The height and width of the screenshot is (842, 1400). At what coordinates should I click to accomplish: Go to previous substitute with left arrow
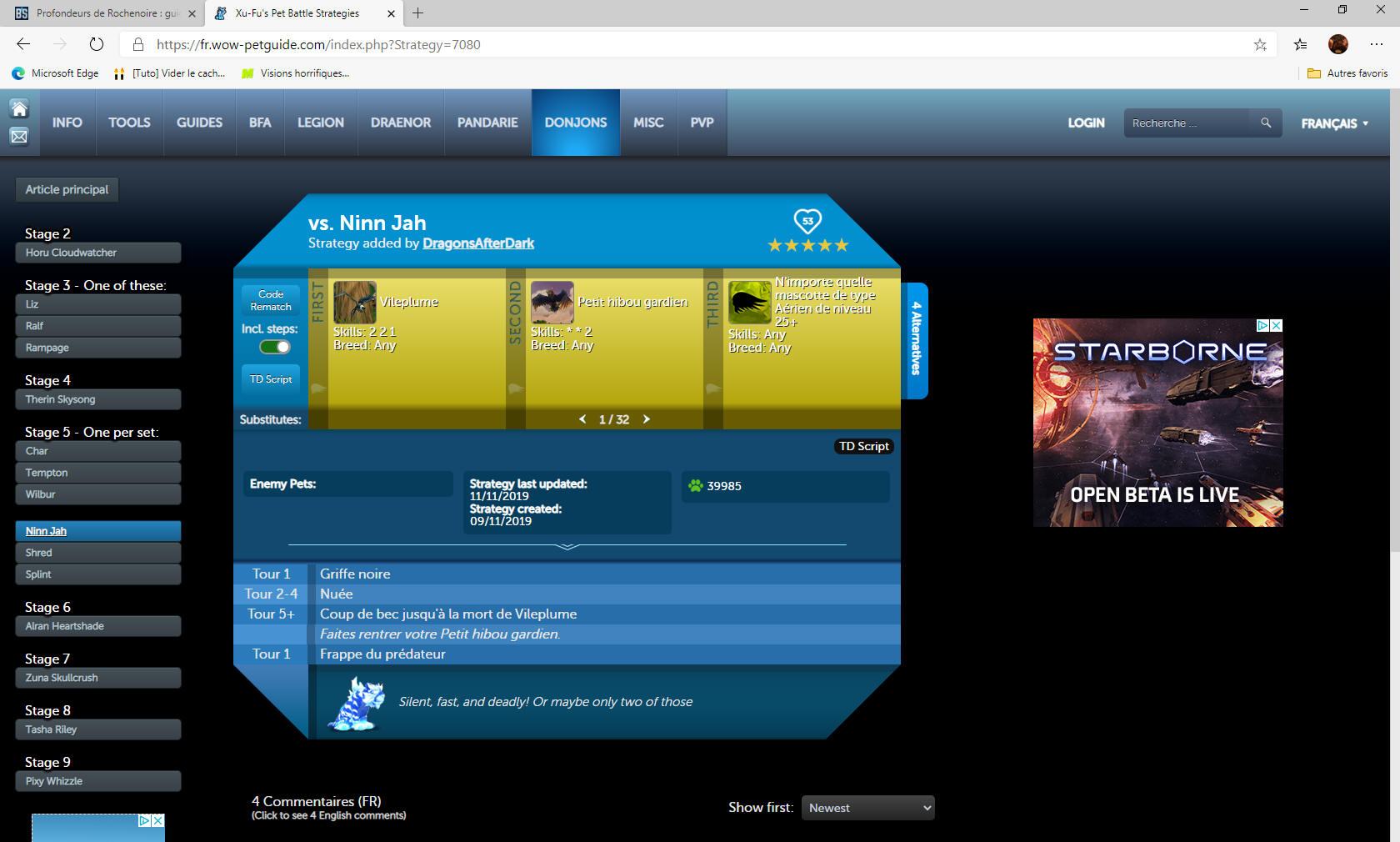click(582, 419)
